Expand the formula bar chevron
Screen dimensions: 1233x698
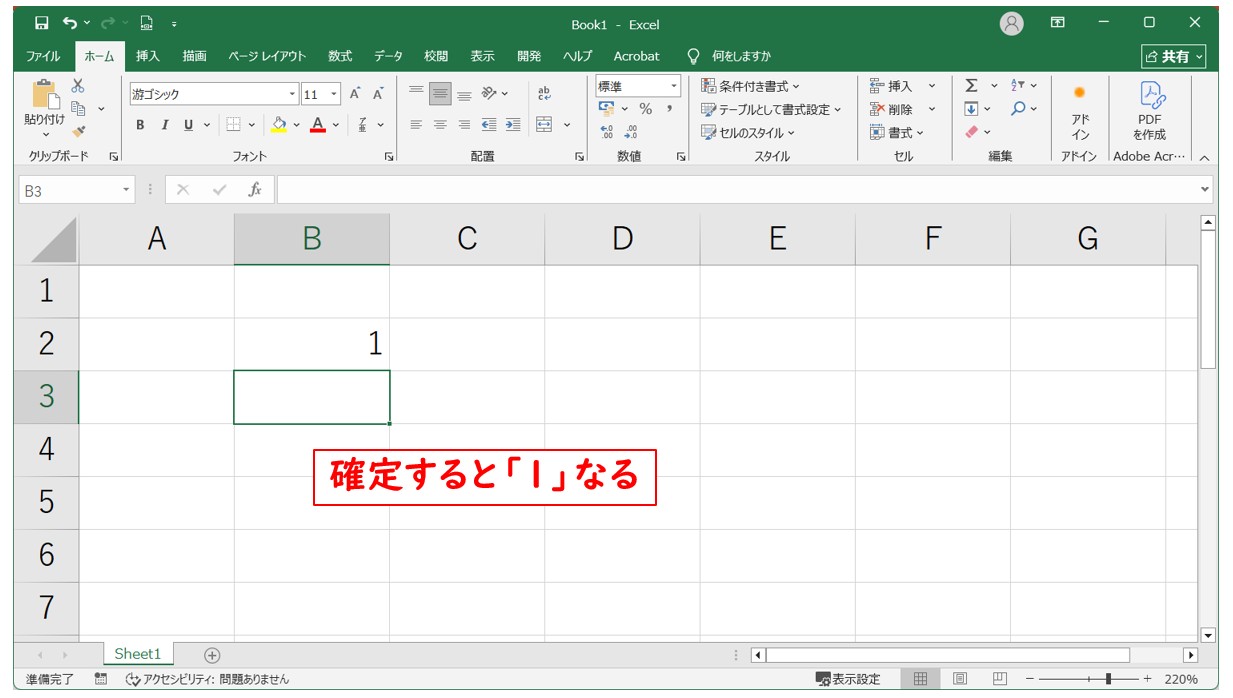click(x=1204, y=189)
